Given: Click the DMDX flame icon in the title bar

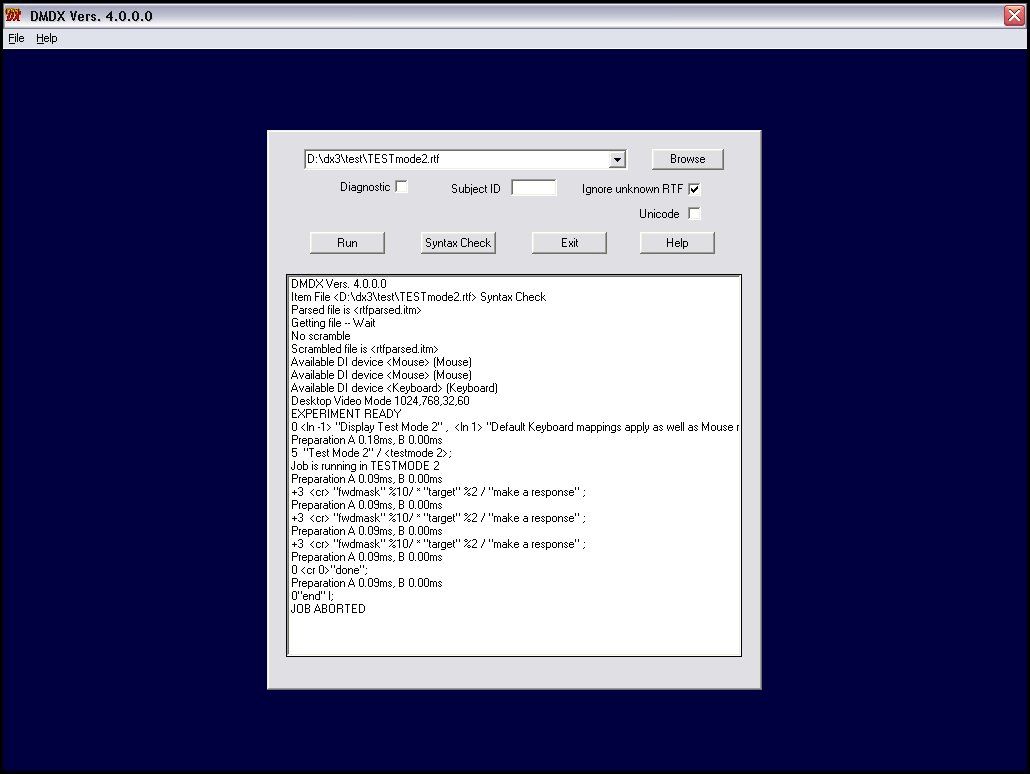Looking at the screenshot, I should click(x=12, y=16).
